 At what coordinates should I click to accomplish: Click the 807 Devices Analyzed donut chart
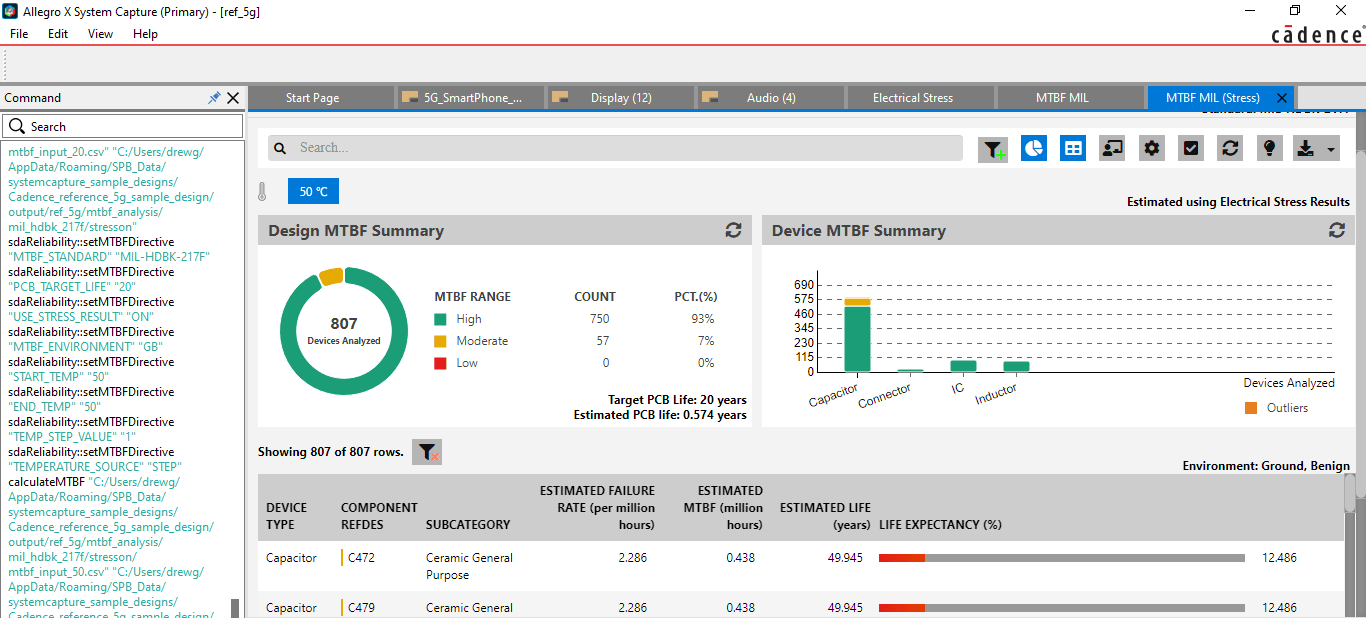click(344, 331)
